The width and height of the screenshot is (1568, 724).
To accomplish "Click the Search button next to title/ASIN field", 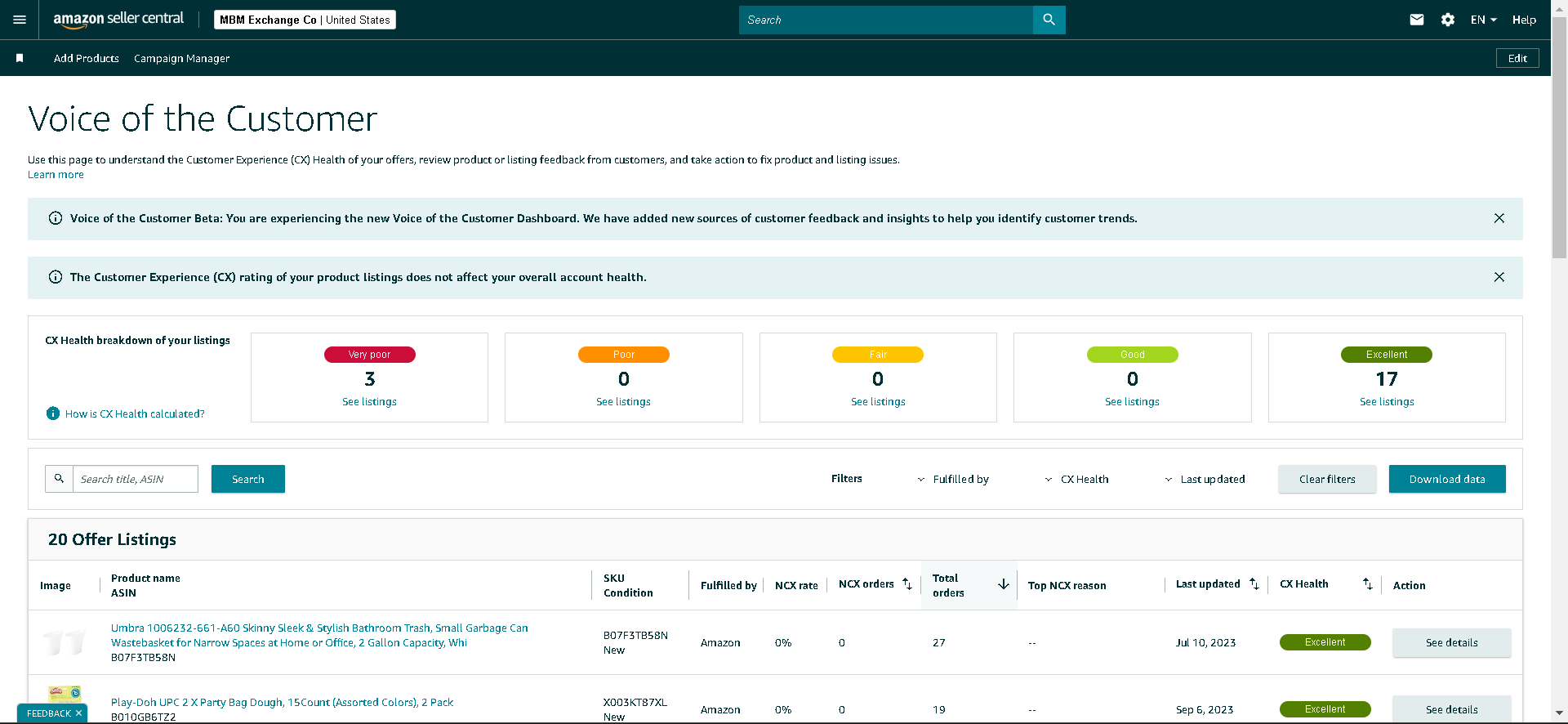I will tap(248, 479).
